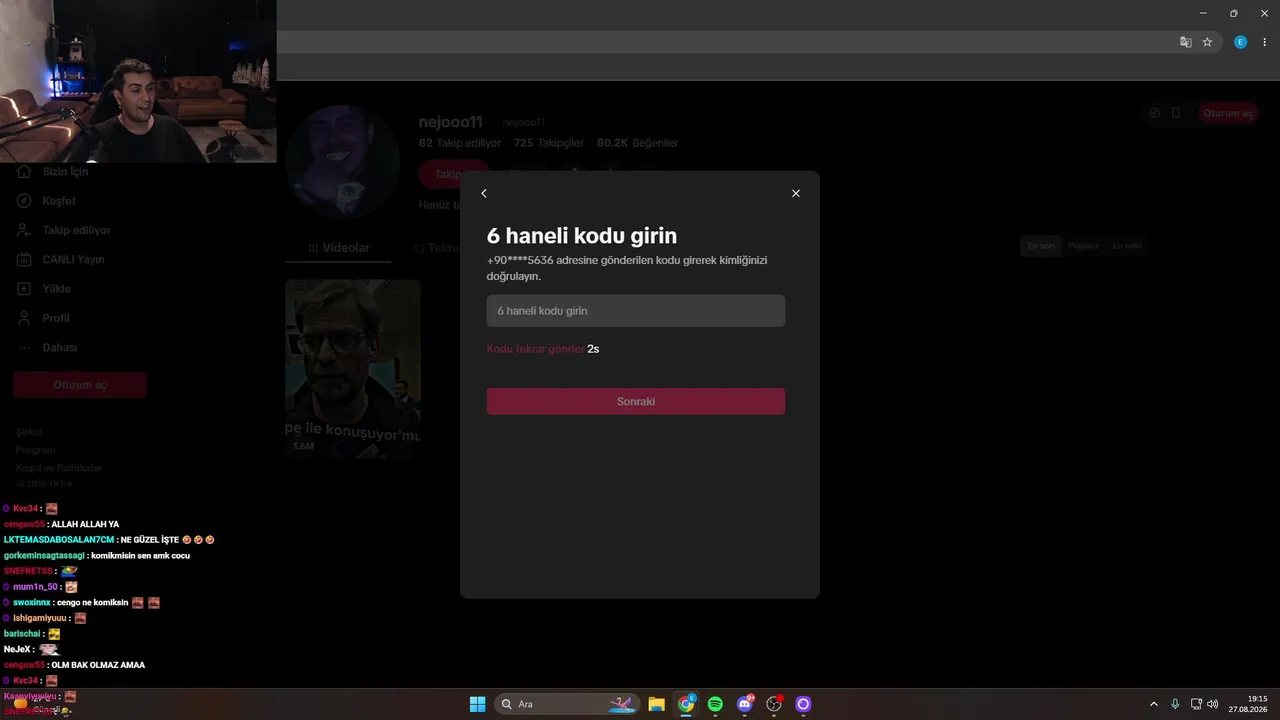Click the Oturum aç button in the page header
1280x720 pixels.
tap(1228, 113)
